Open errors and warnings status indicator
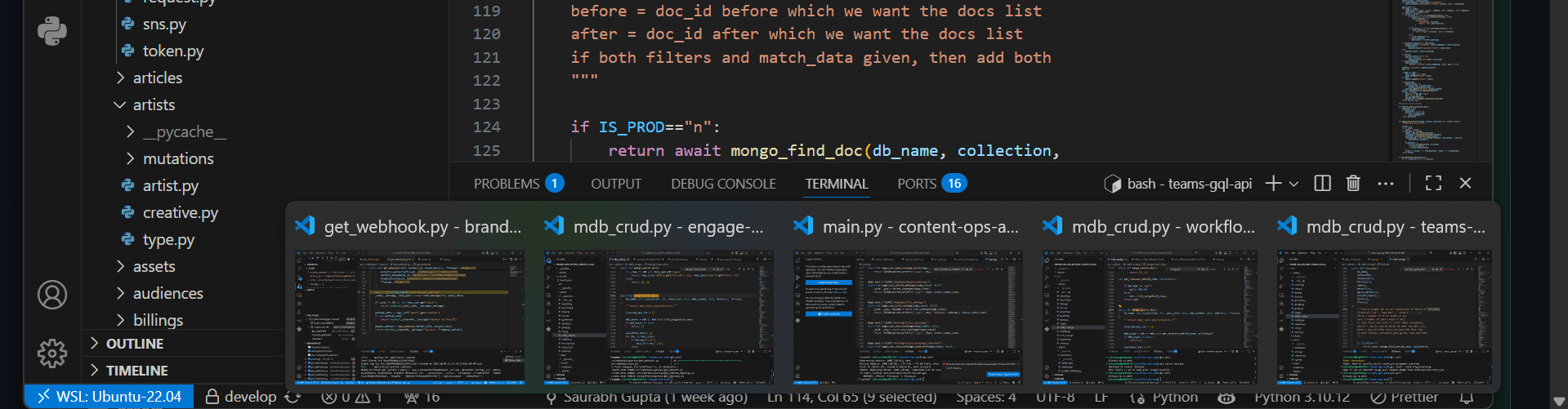 coord(351,397)
